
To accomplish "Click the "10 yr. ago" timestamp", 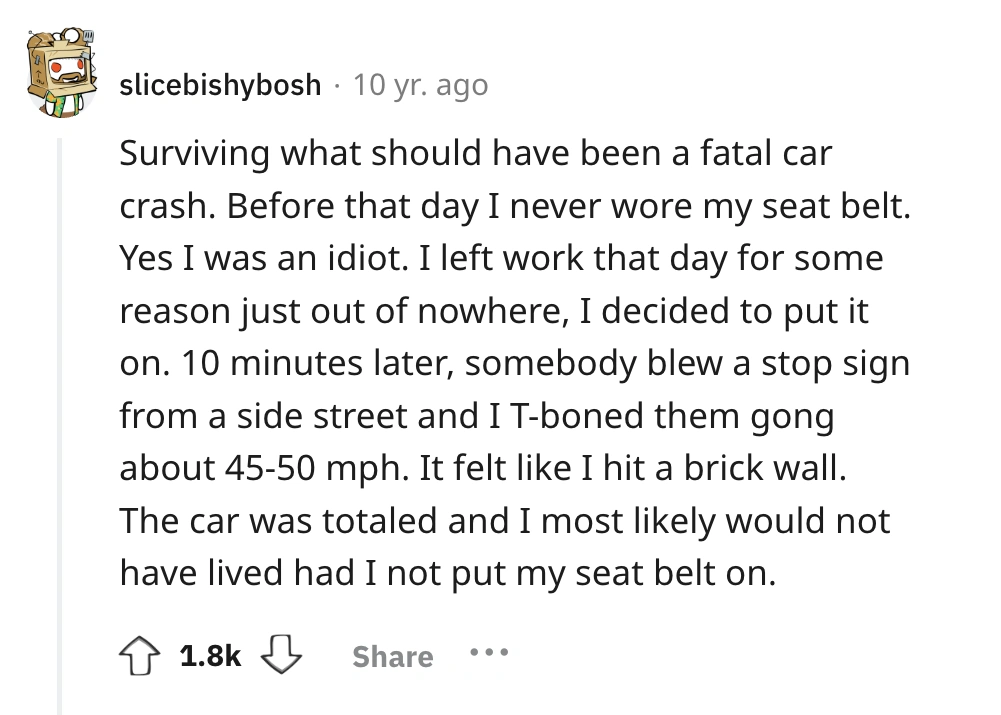I will click(x=421, y=85).
